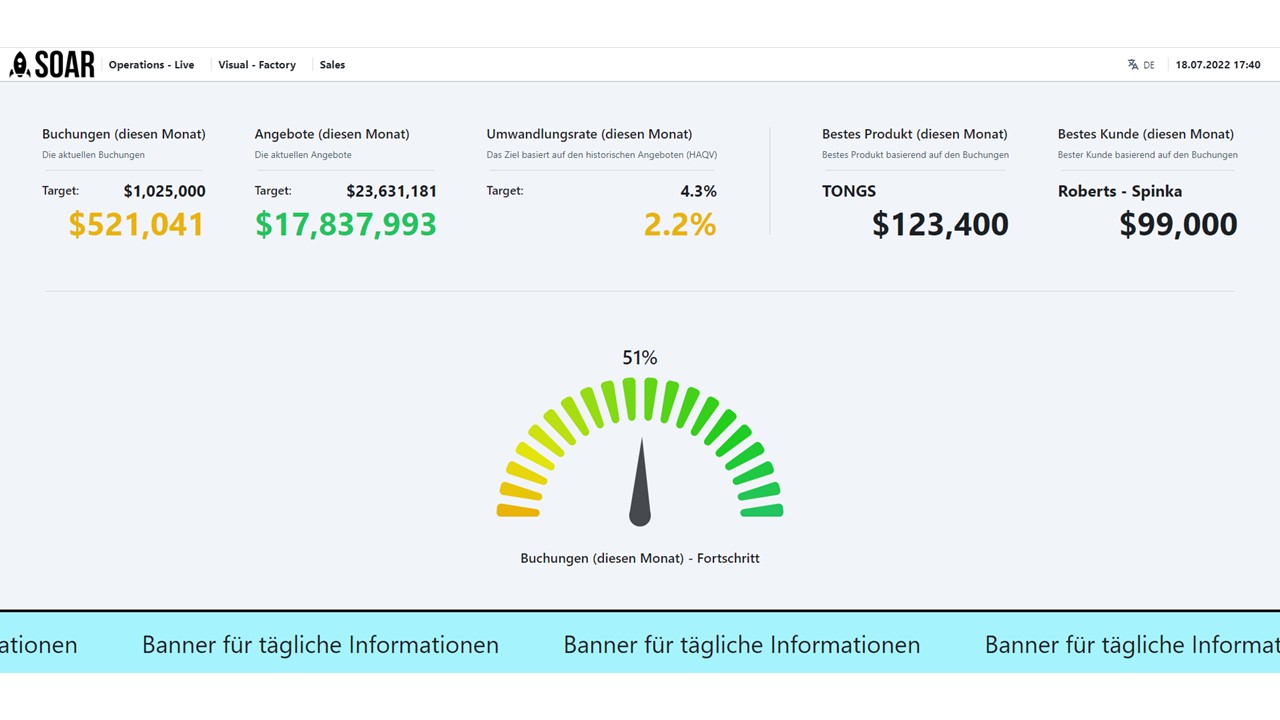The width and height of the screenshot is (1280, 720).
Task: Click the translate language icon
Action: [1133, 64]
